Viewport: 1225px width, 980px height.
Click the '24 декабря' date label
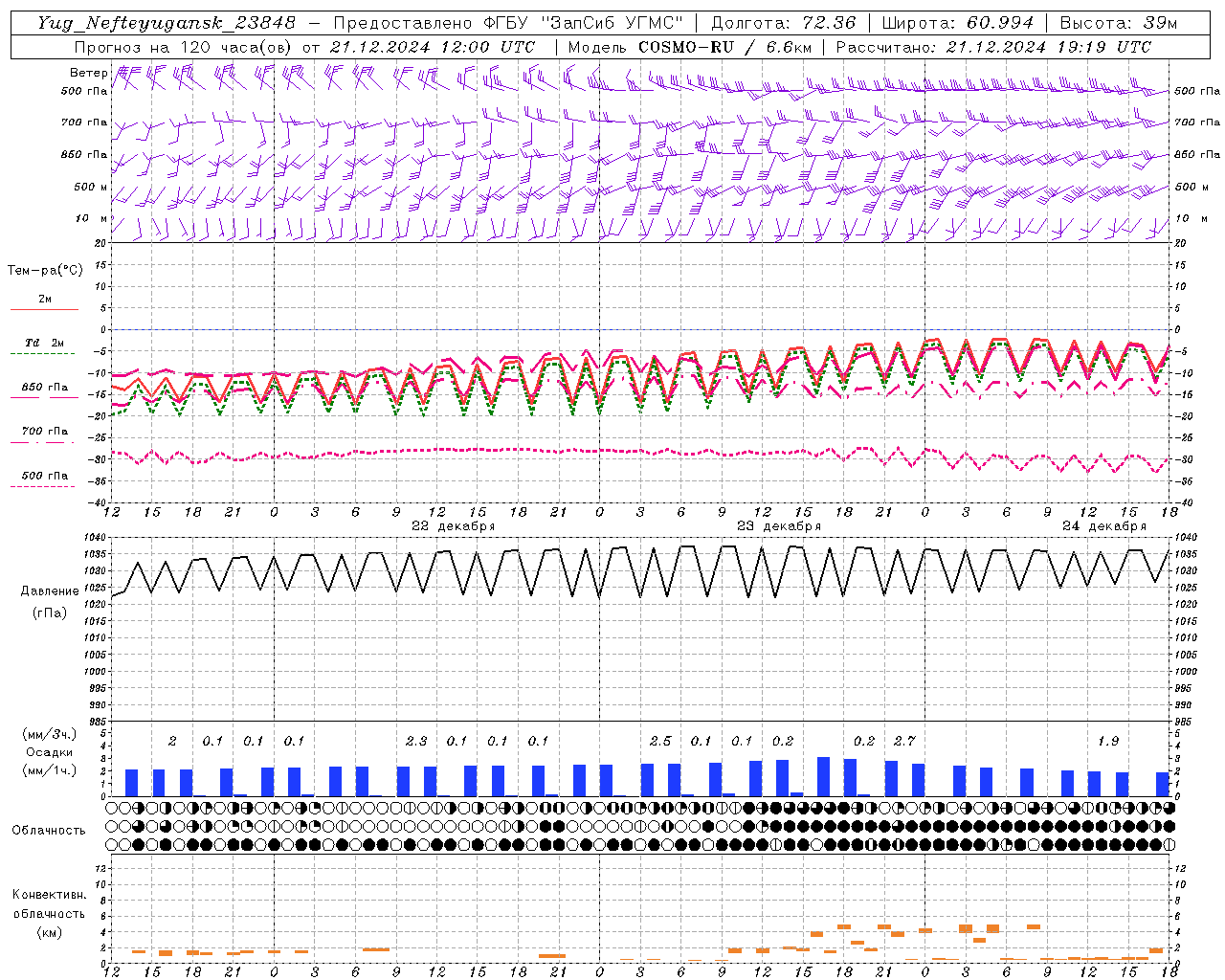pyautogui.click(x=1104, y=526)
